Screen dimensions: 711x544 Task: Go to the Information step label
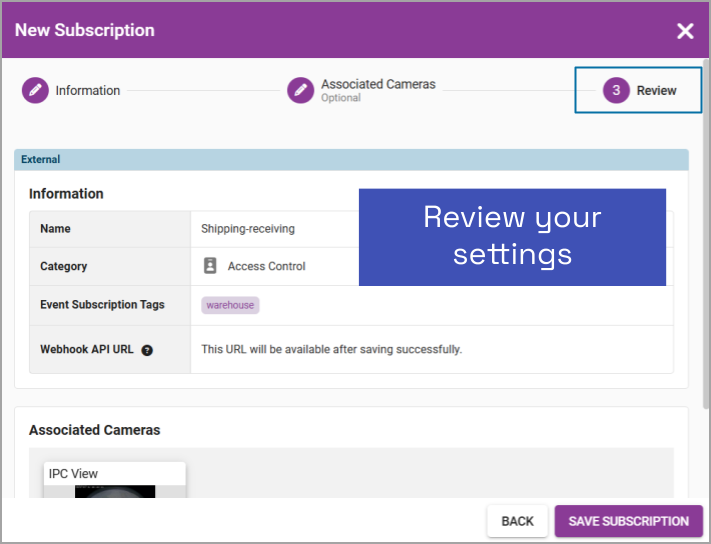tap(88, 91)
